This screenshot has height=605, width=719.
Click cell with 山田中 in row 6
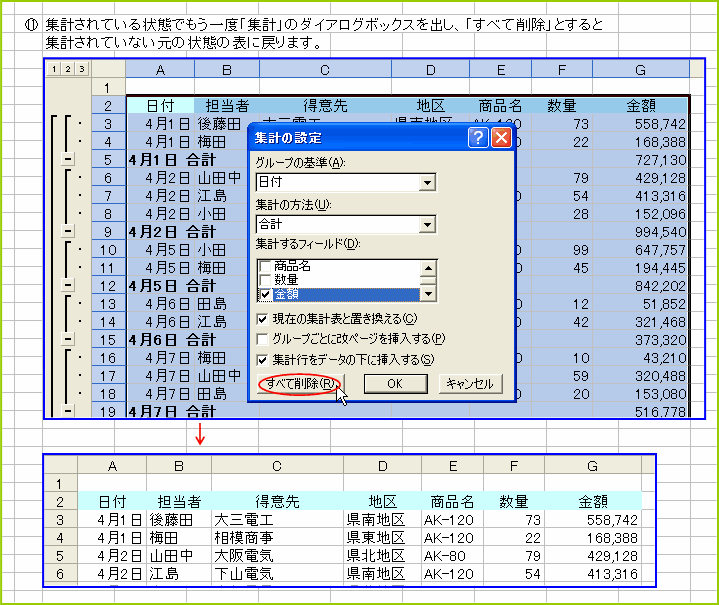(219, 178)
